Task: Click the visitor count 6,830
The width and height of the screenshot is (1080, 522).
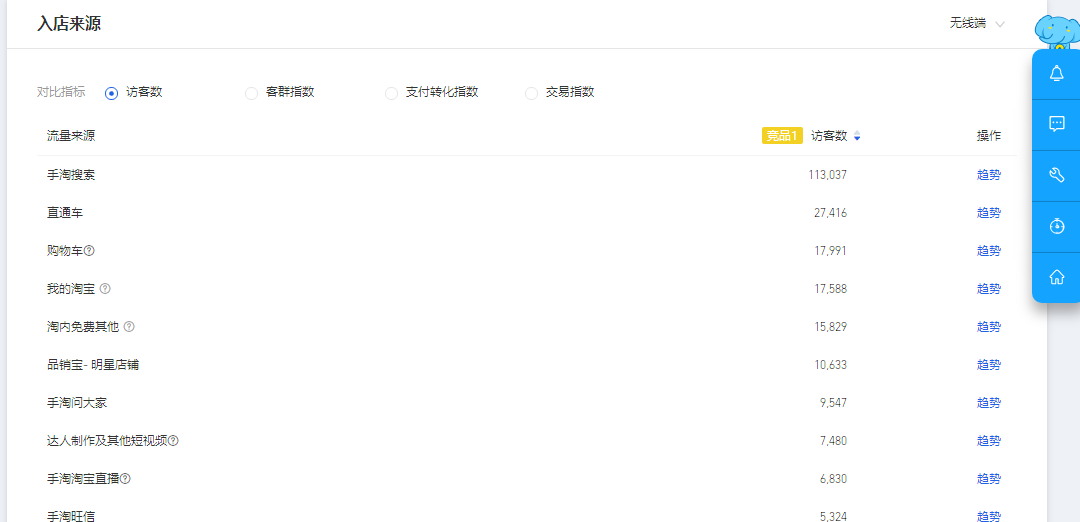Action: tap(833, 479)
